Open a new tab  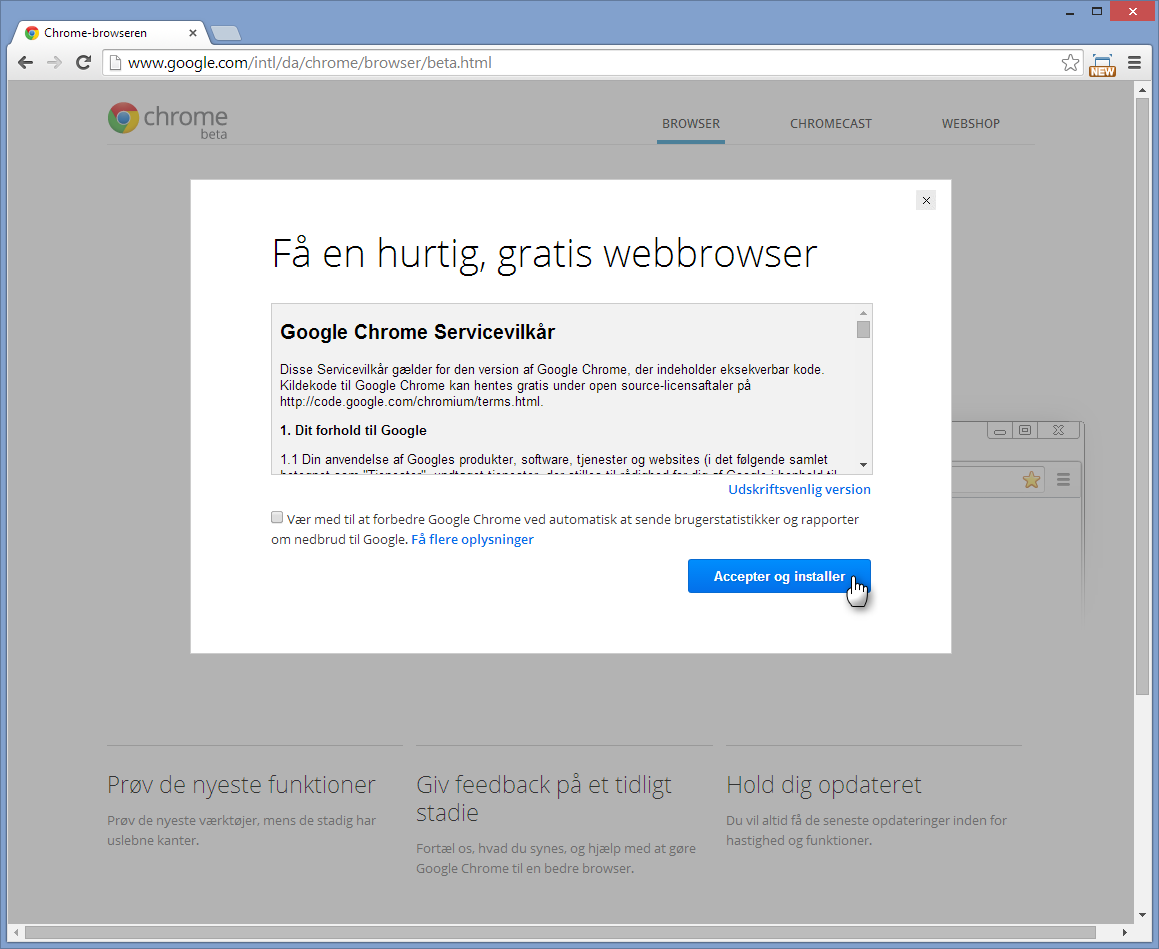point(226,33)
